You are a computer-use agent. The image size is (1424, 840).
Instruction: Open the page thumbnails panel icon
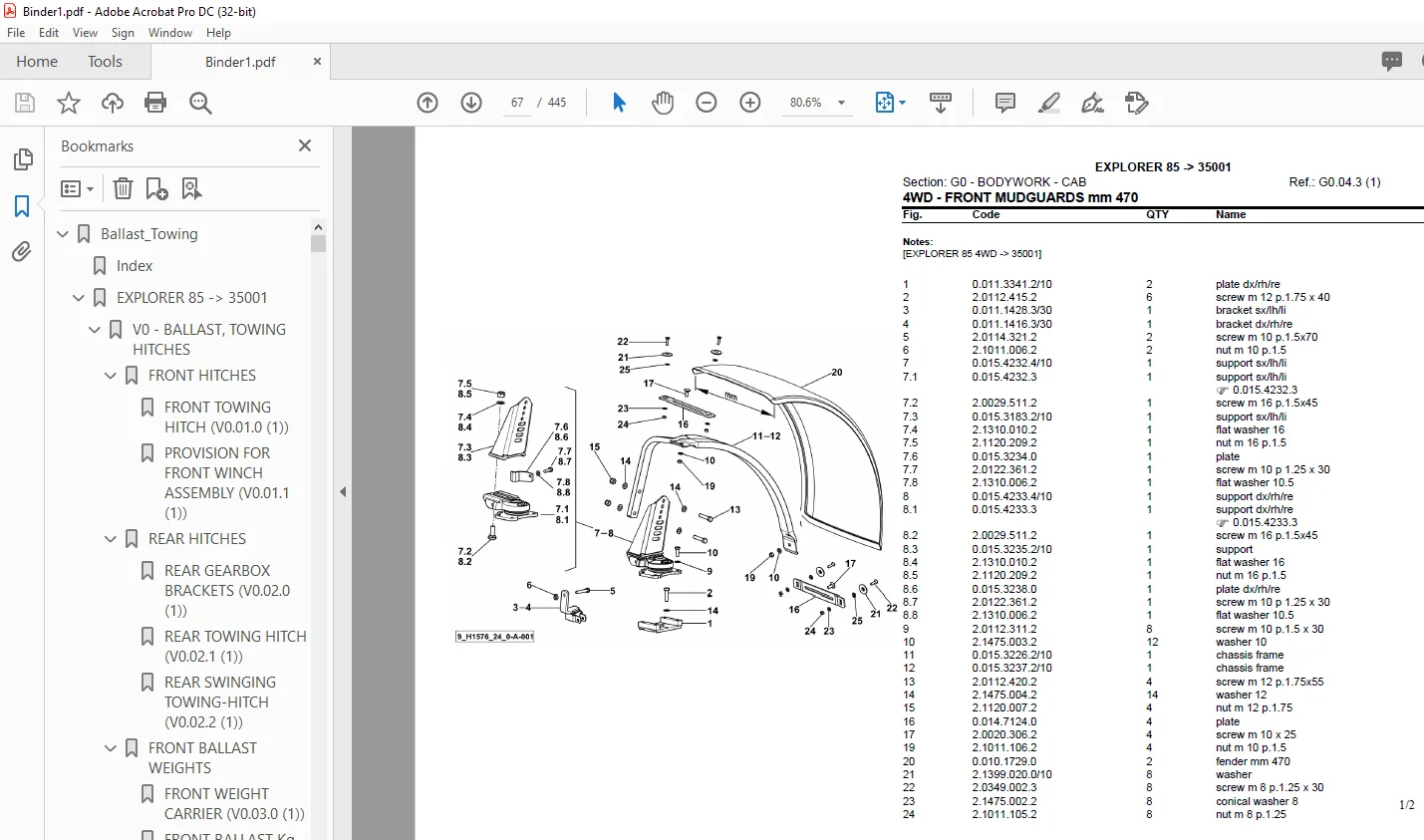[x=22, y=159]
